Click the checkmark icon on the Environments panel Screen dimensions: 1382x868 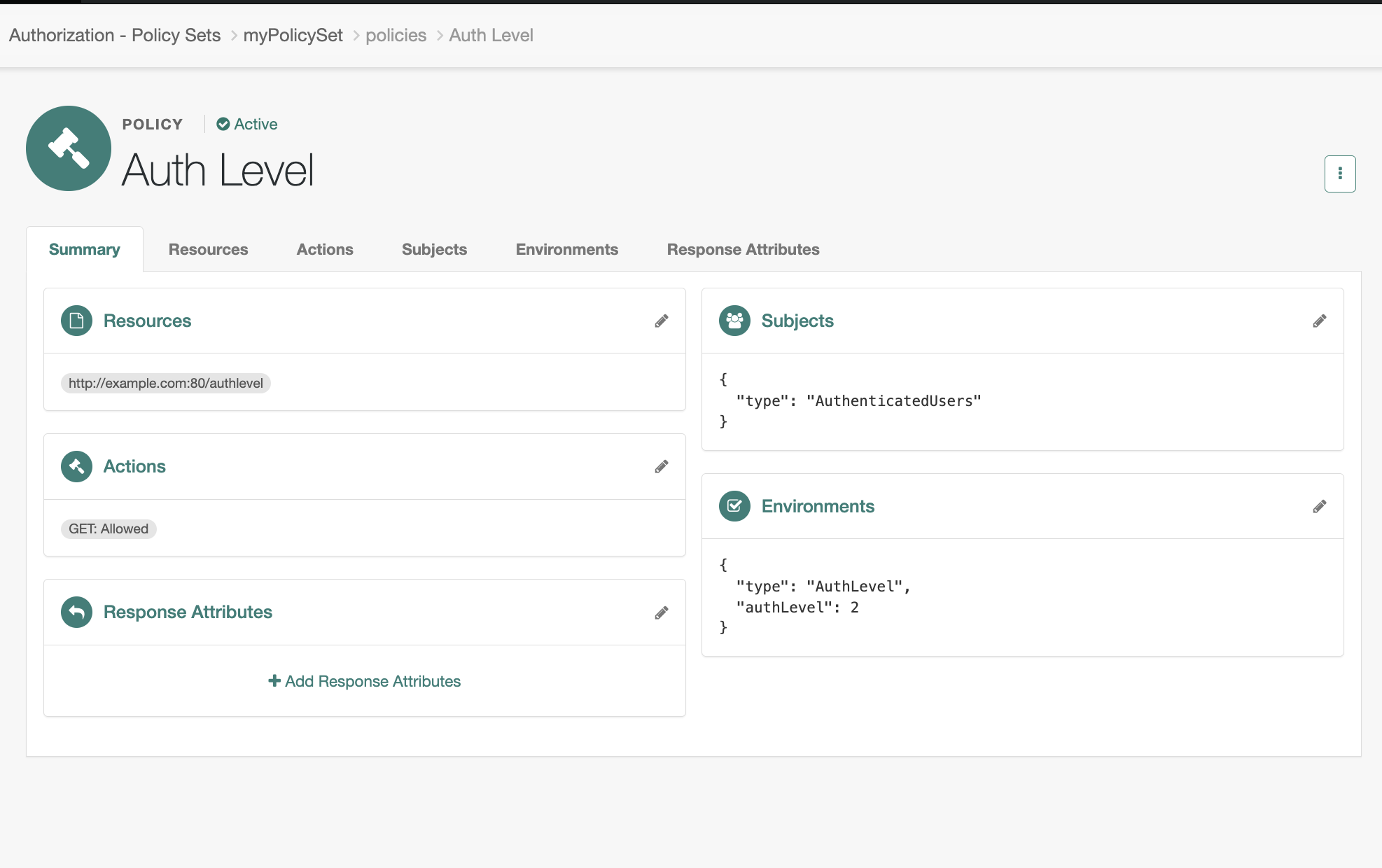coord(734,506)
